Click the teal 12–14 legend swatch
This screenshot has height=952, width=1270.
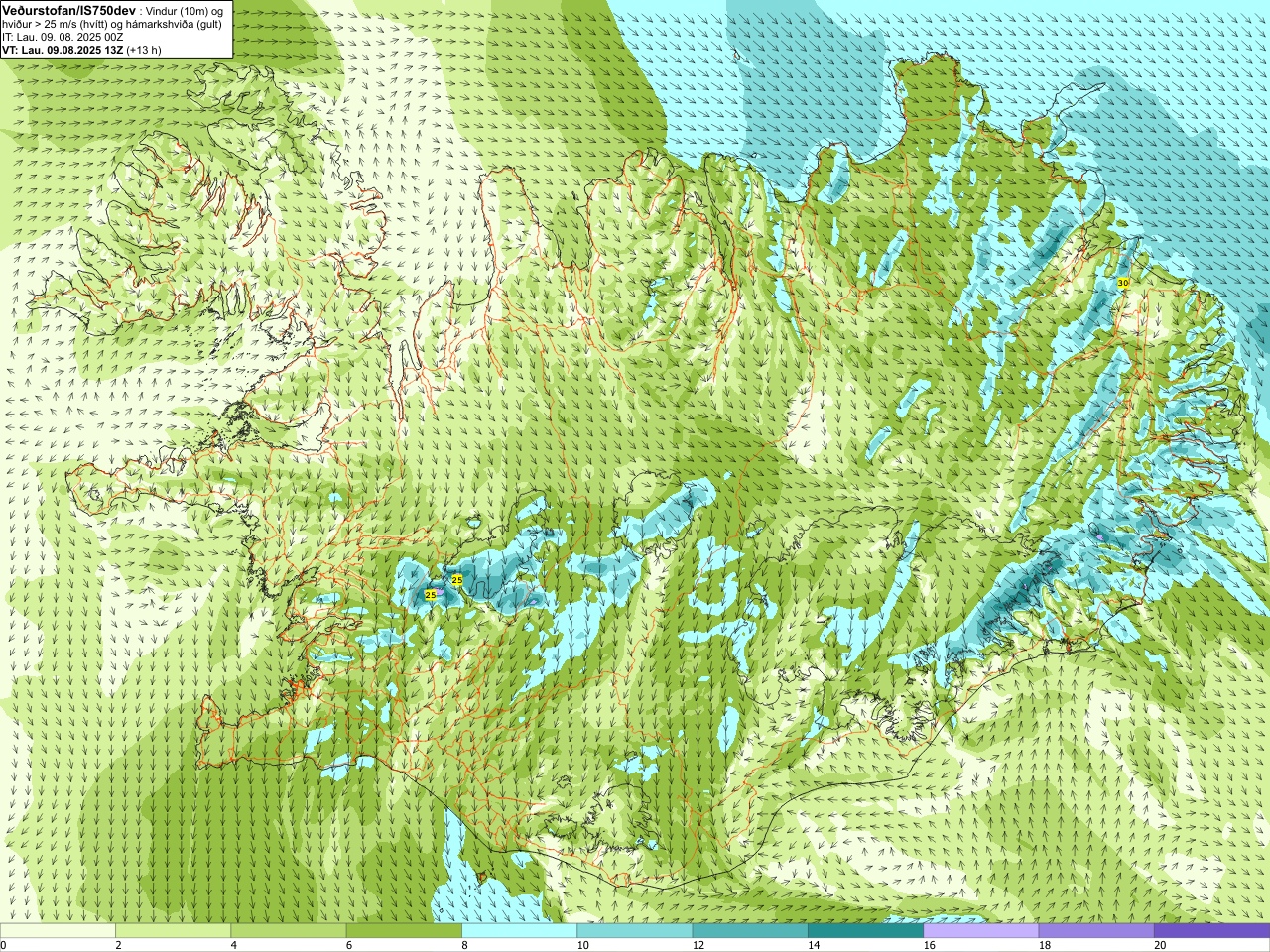(750, 931)
